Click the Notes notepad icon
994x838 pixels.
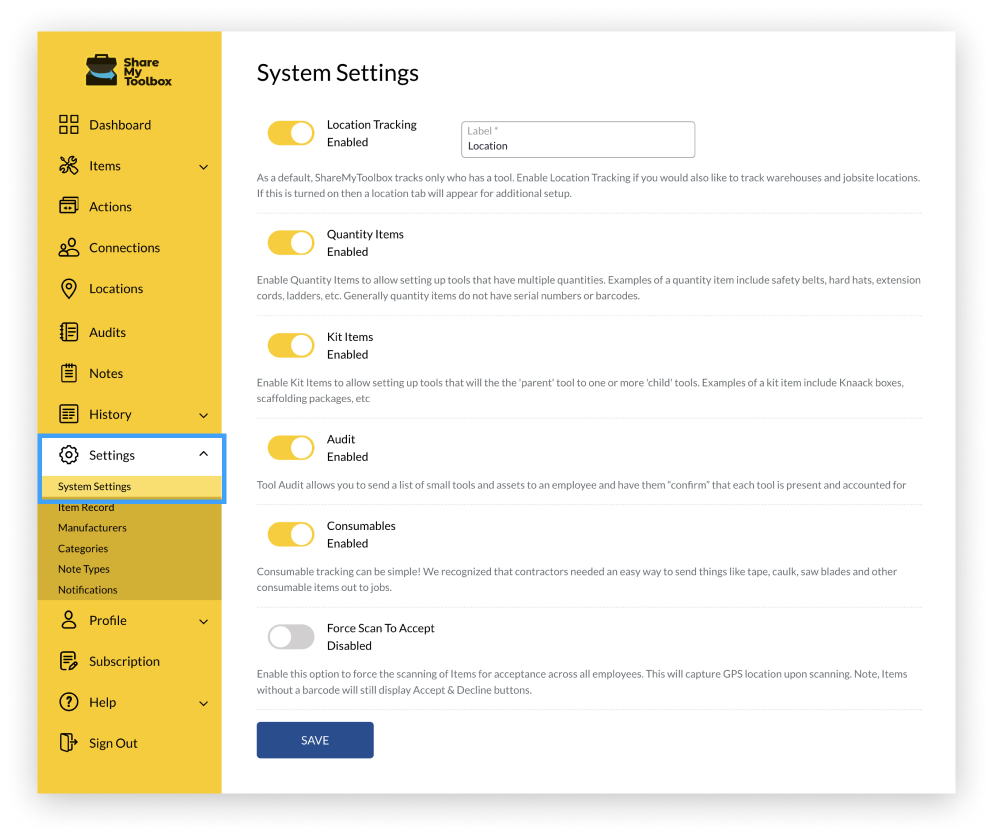click(68, 372)
